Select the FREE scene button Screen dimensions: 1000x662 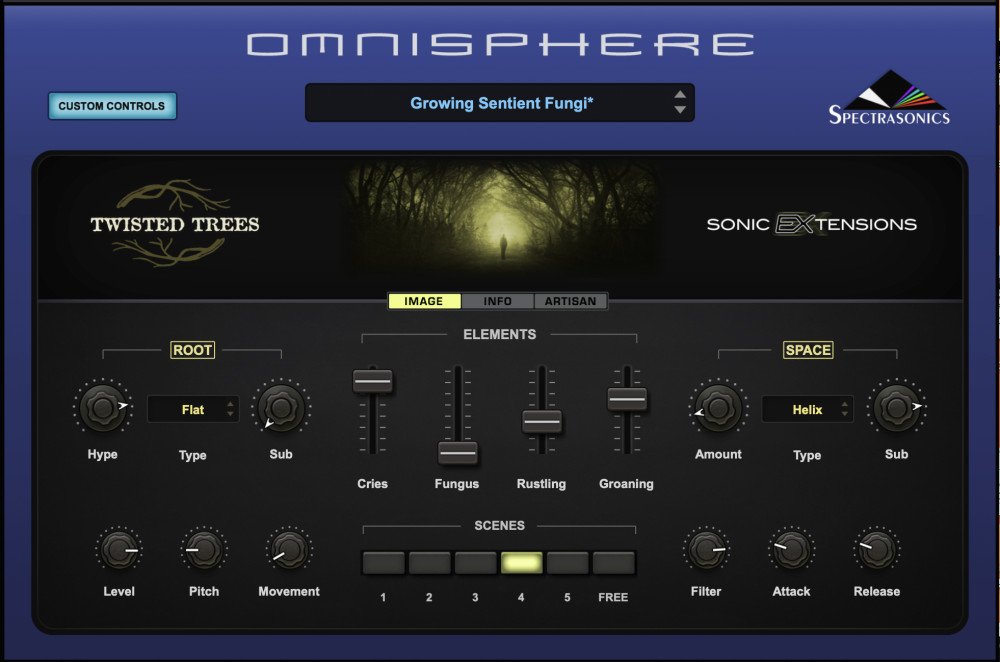point(614,563)
